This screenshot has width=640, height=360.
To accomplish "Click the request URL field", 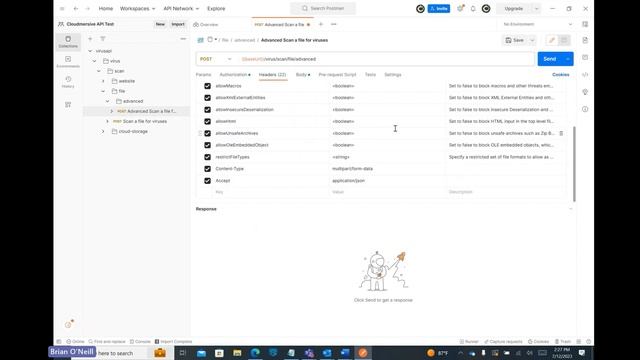I will (x=386, y=59).
